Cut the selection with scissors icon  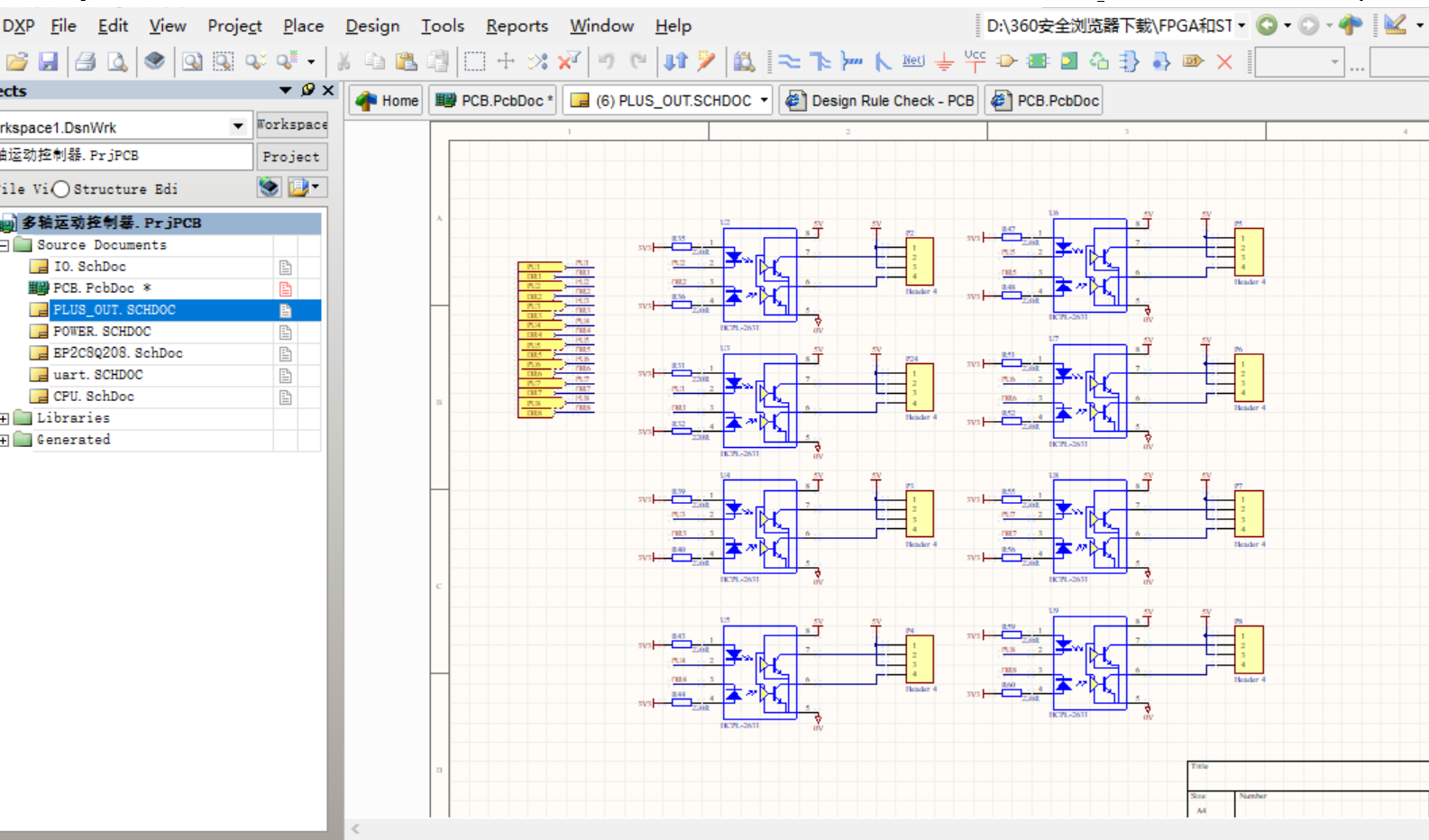click(344, 61)
